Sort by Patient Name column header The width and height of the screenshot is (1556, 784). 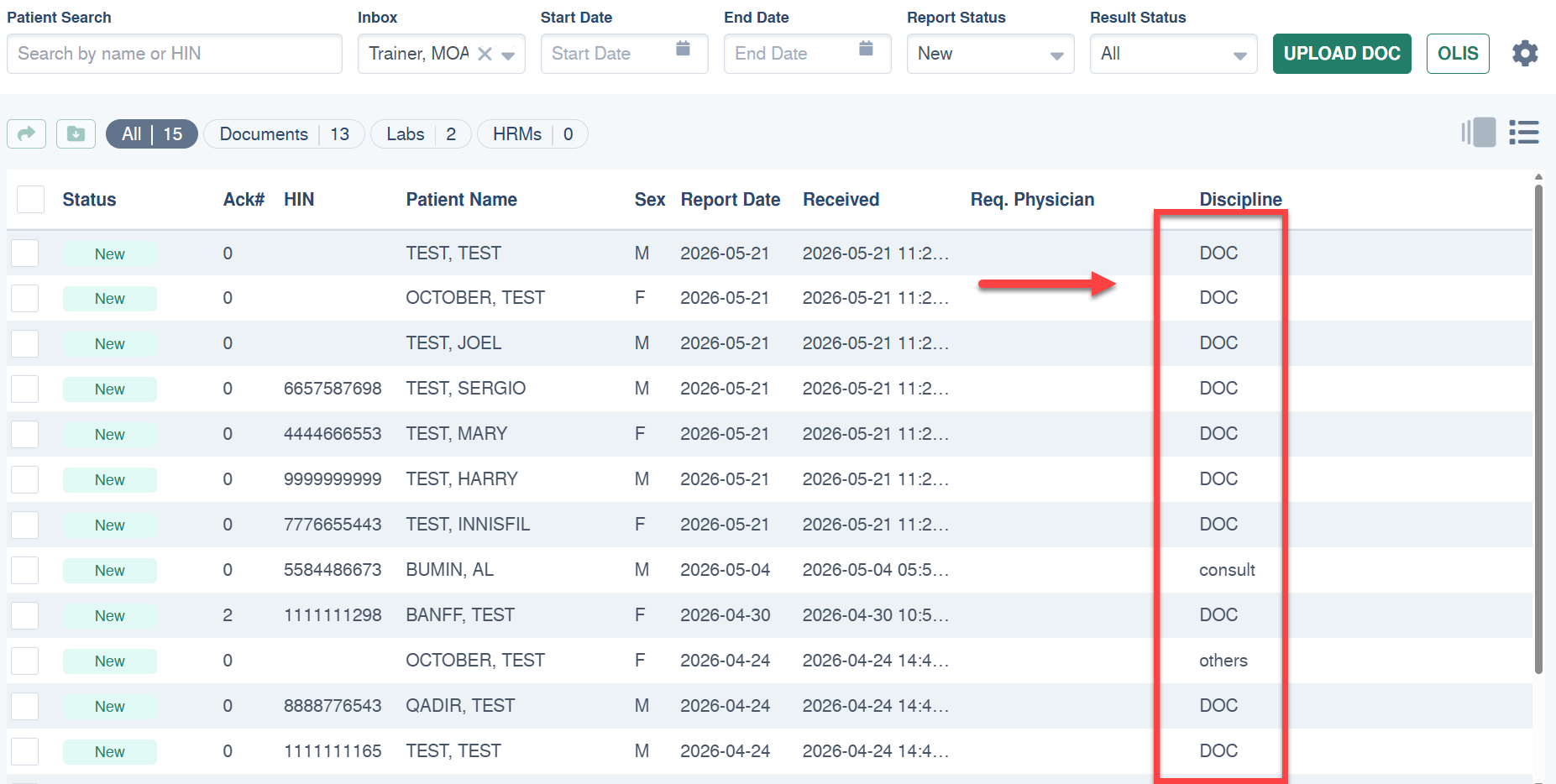[x=462, y=200]
